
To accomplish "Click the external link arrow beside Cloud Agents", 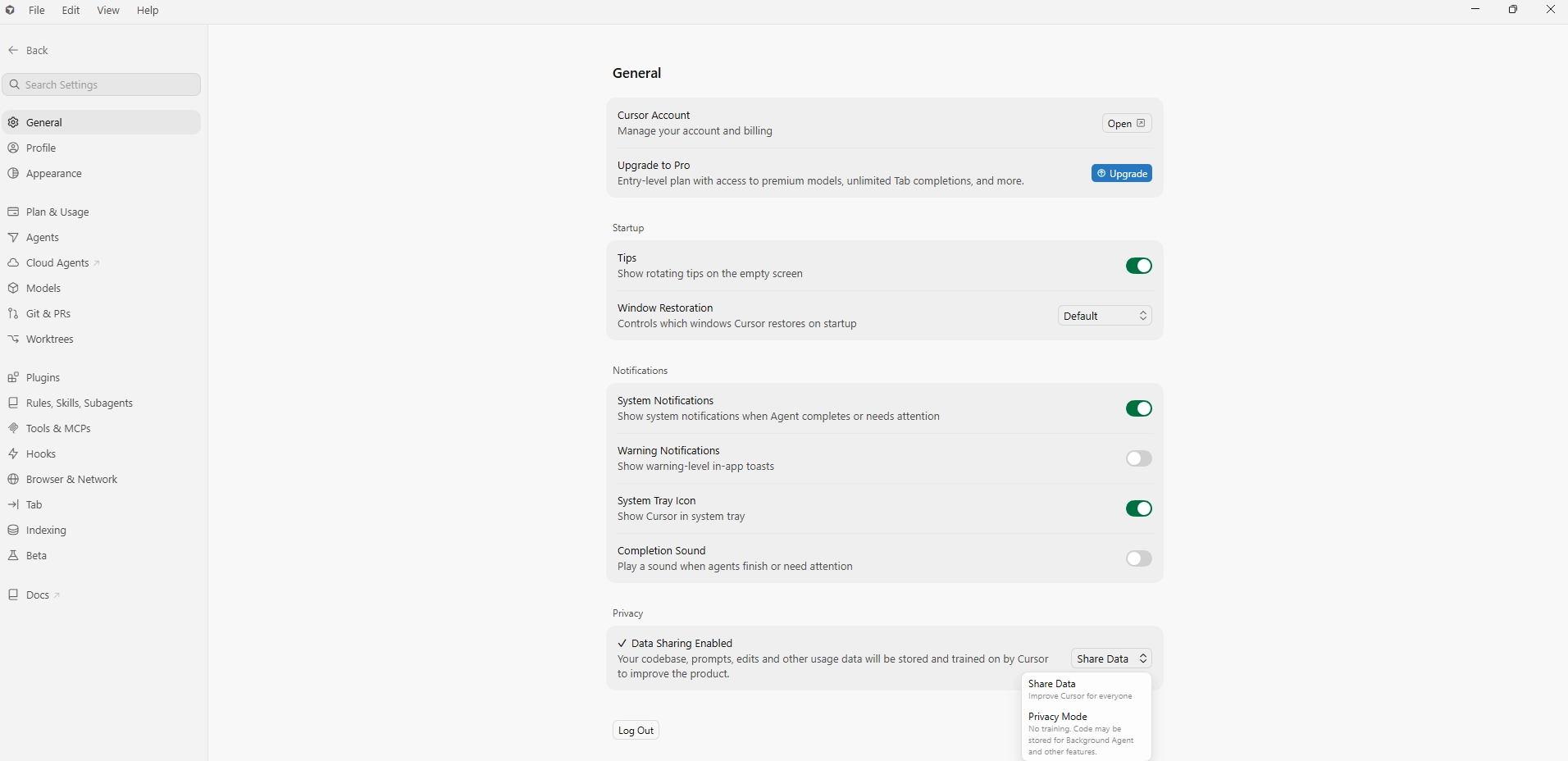I will 97,263.
